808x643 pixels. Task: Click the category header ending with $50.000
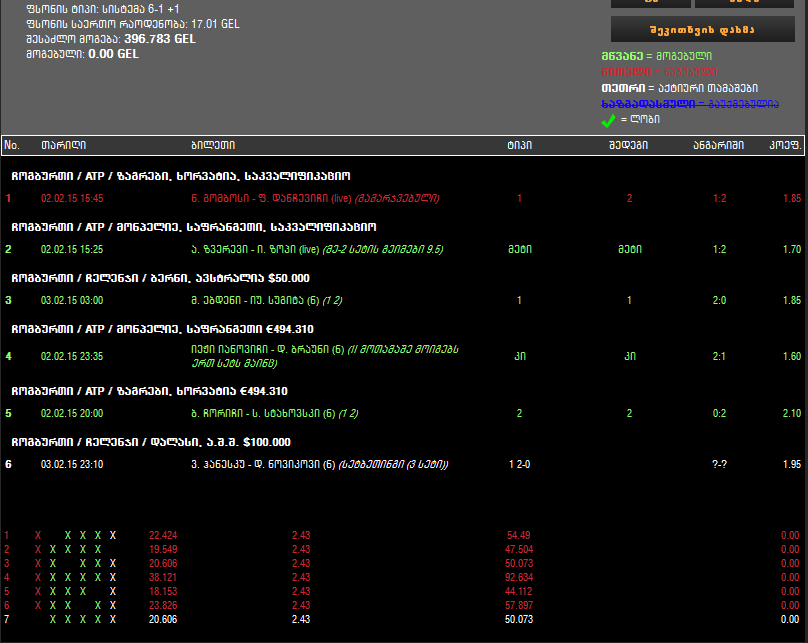click(x=160, y=278)
